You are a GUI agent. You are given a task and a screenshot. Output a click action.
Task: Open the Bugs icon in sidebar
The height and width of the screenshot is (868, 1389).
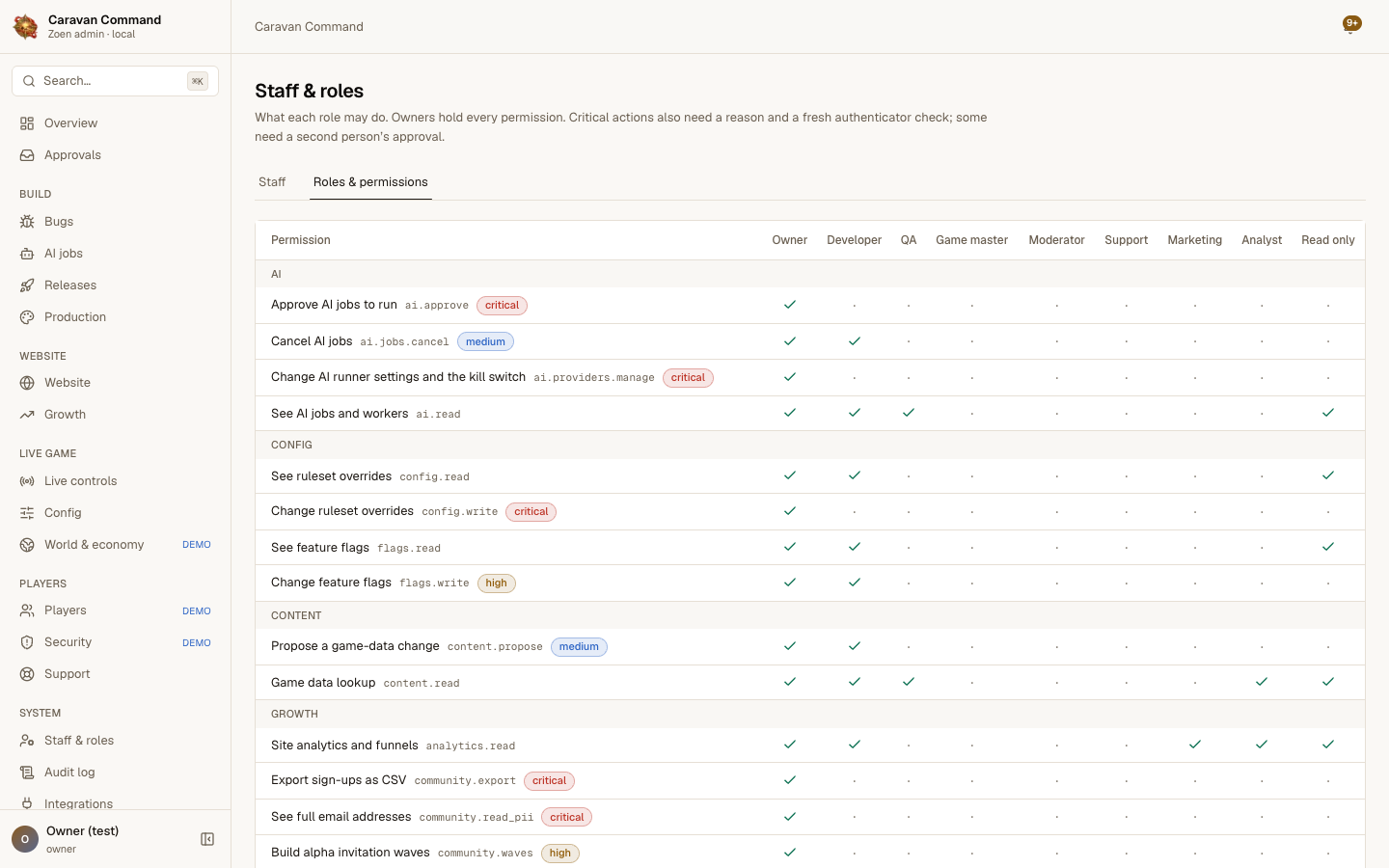[x=27, y=222]
